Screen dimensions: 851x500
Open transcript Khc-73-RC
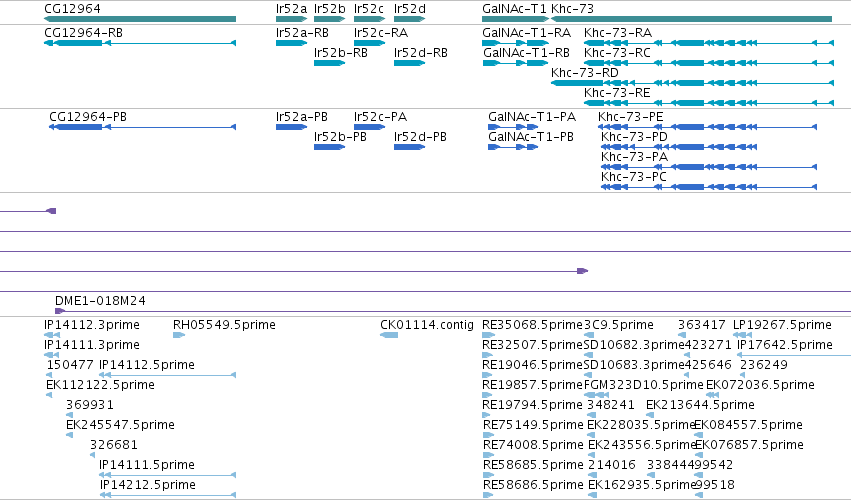tap(617, 53)
